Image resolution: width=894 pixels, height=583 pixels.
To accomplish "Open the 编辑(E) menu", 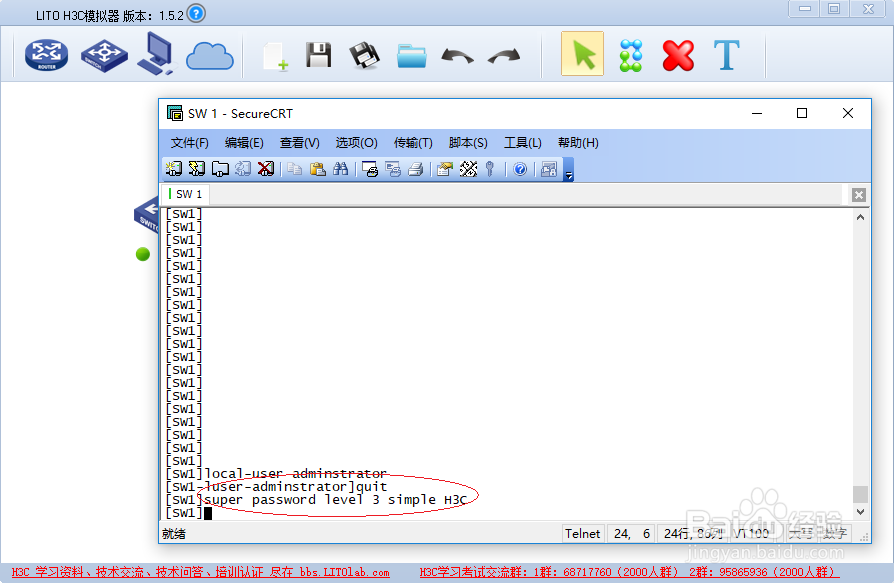I will [x=244, y=142].
